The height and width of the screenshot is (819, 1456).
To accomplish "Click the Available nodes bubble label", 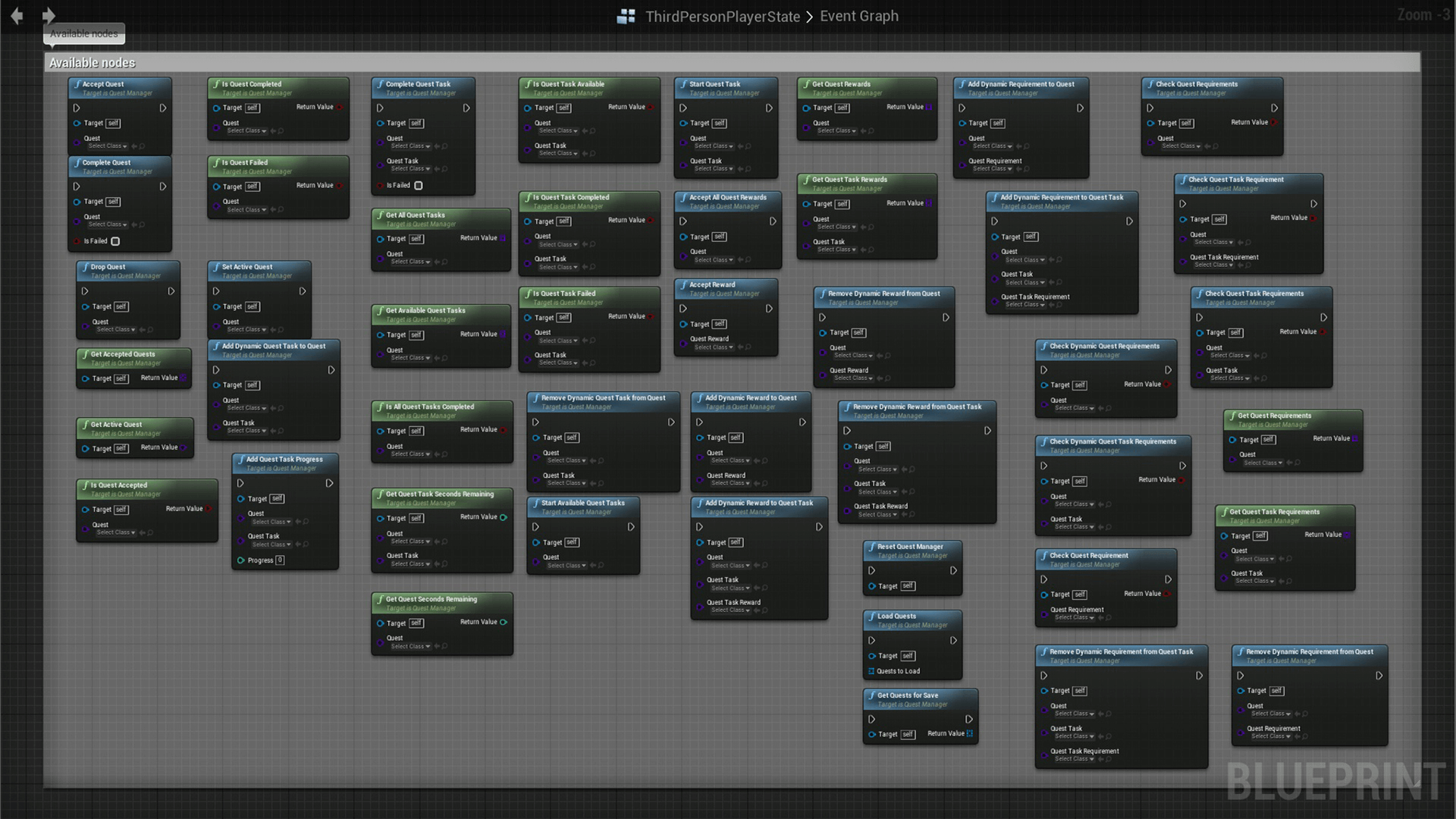I will coord(84,33).
